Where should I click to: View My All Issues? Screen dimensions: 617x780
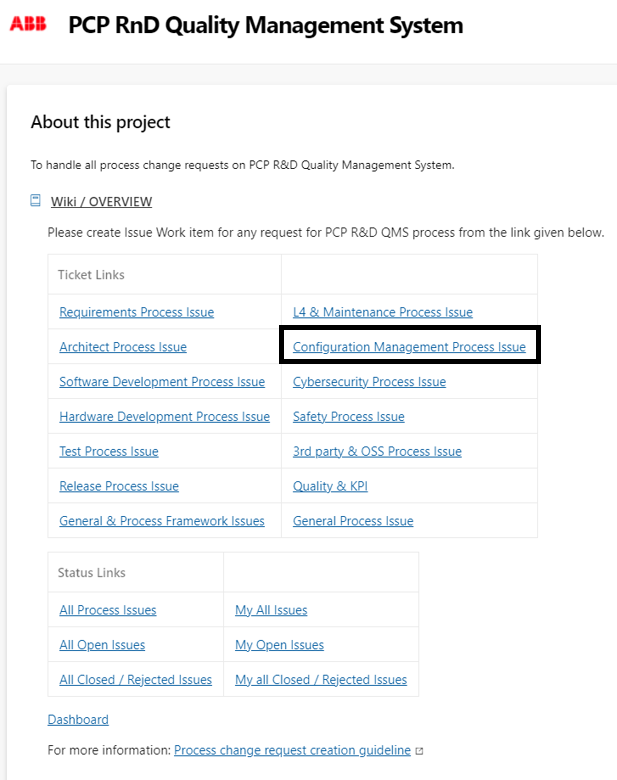pos(271,610)
